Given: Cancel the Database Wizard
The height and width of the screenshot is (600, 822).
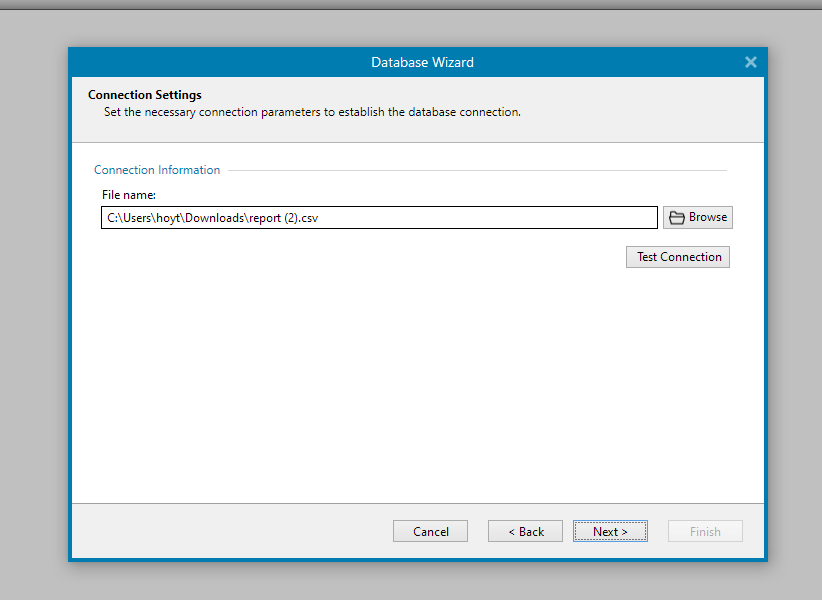Looking at the screenshot, I should coord(430,531).
